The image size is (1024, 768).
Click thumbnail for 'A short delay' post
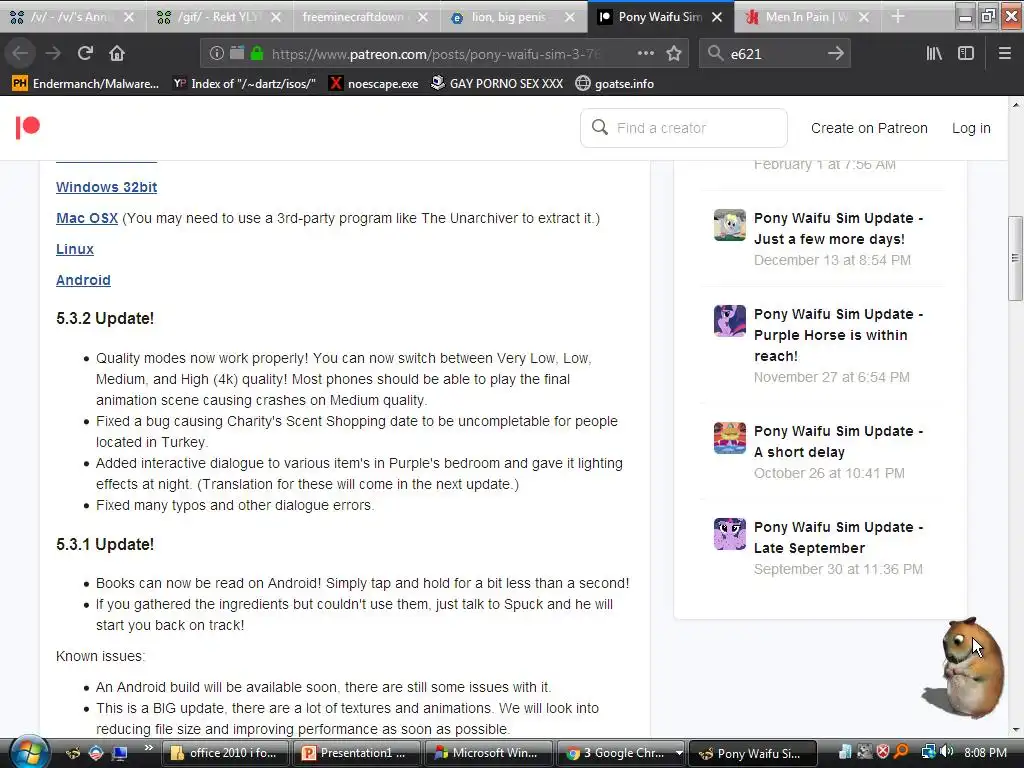729,438
